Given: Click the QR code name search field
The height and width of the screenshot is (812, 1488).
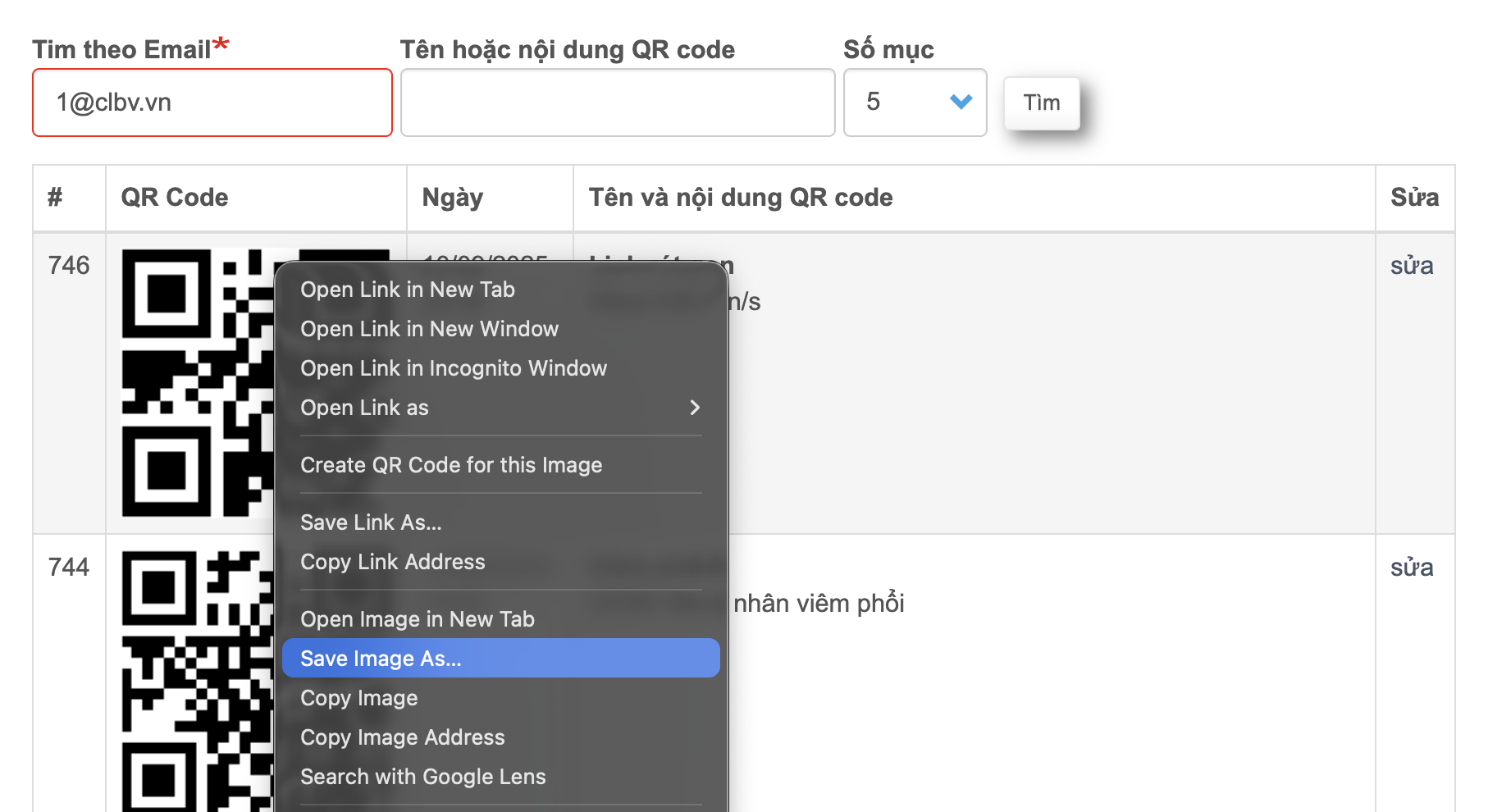Looking at the screenshot, I should (x=618, y=103).
